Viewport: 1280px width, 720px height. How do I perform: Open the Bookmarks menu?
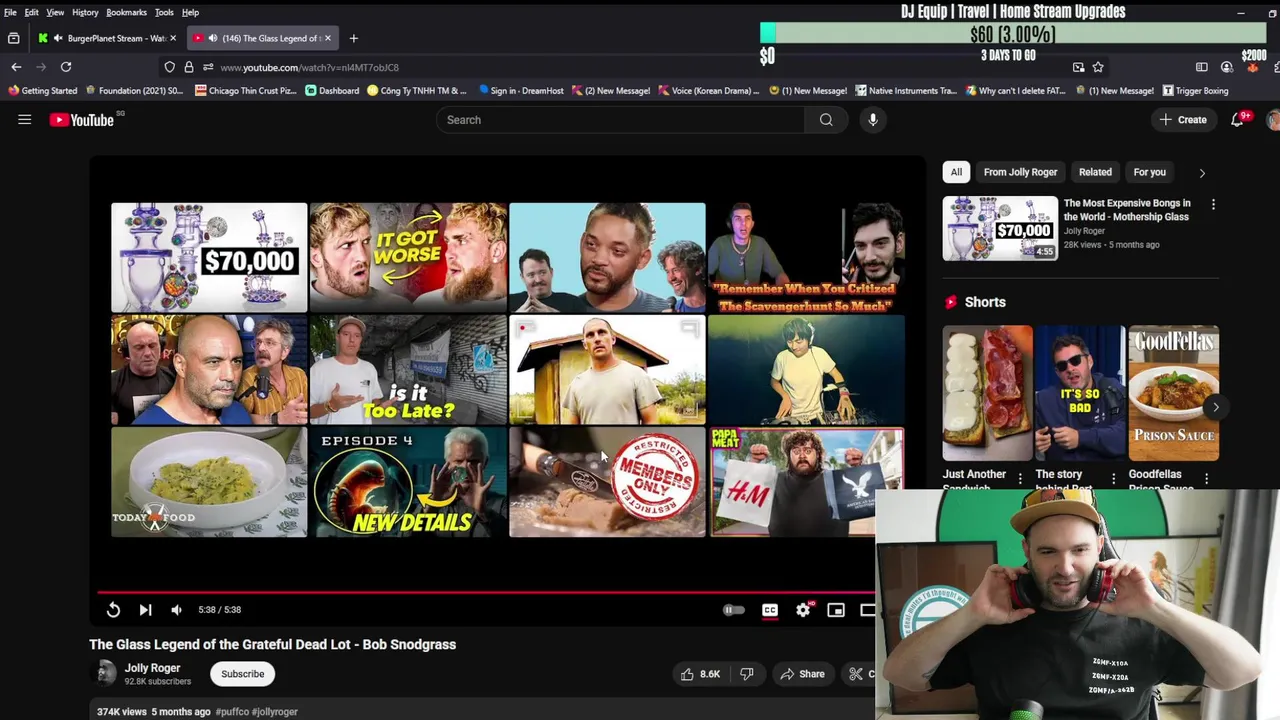coord(126,12)
